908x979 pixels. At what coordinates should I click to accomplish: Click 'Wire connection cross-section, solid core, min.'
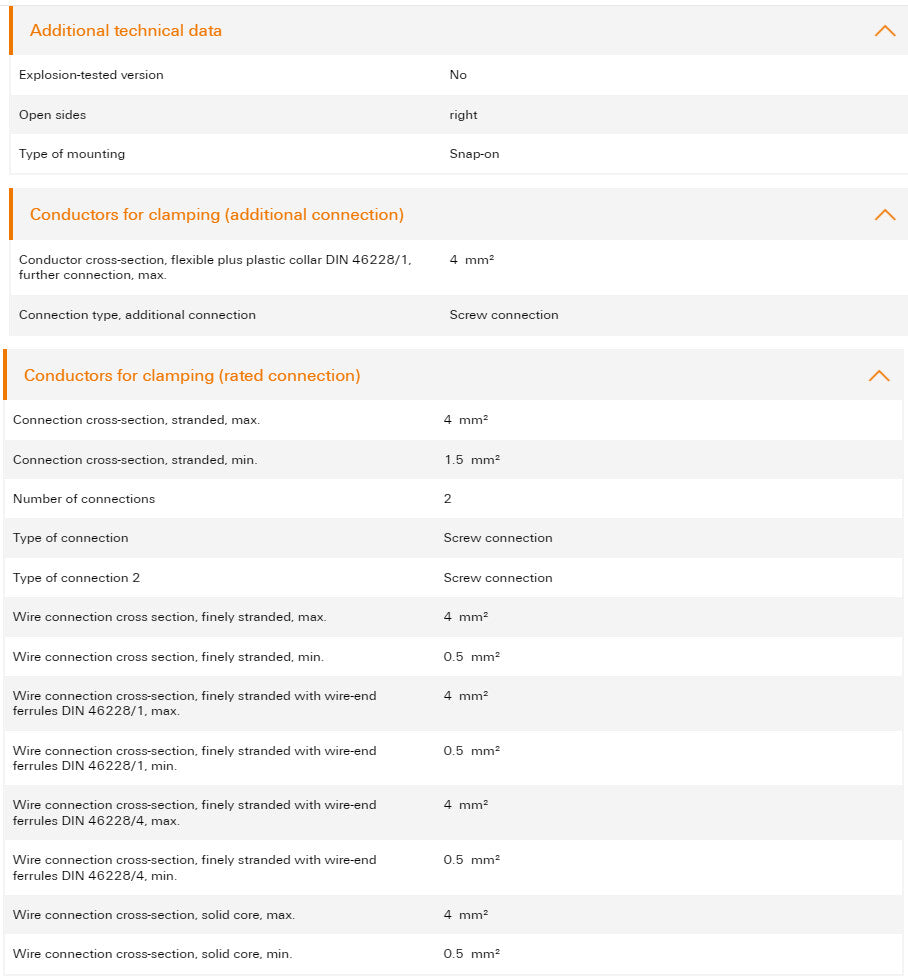click(153, 954)
